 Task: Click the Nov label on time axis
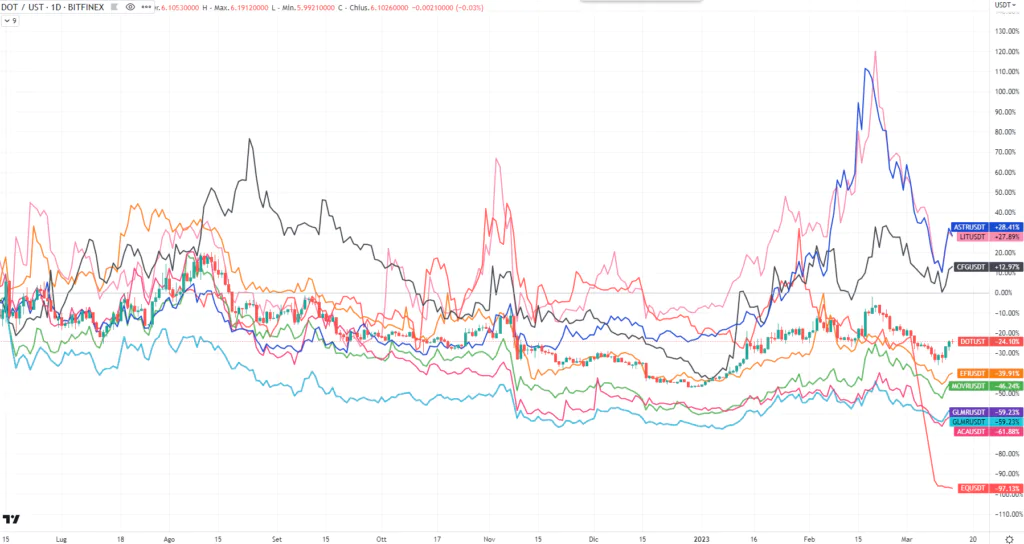pyautogui.click(x=489, y=539)
